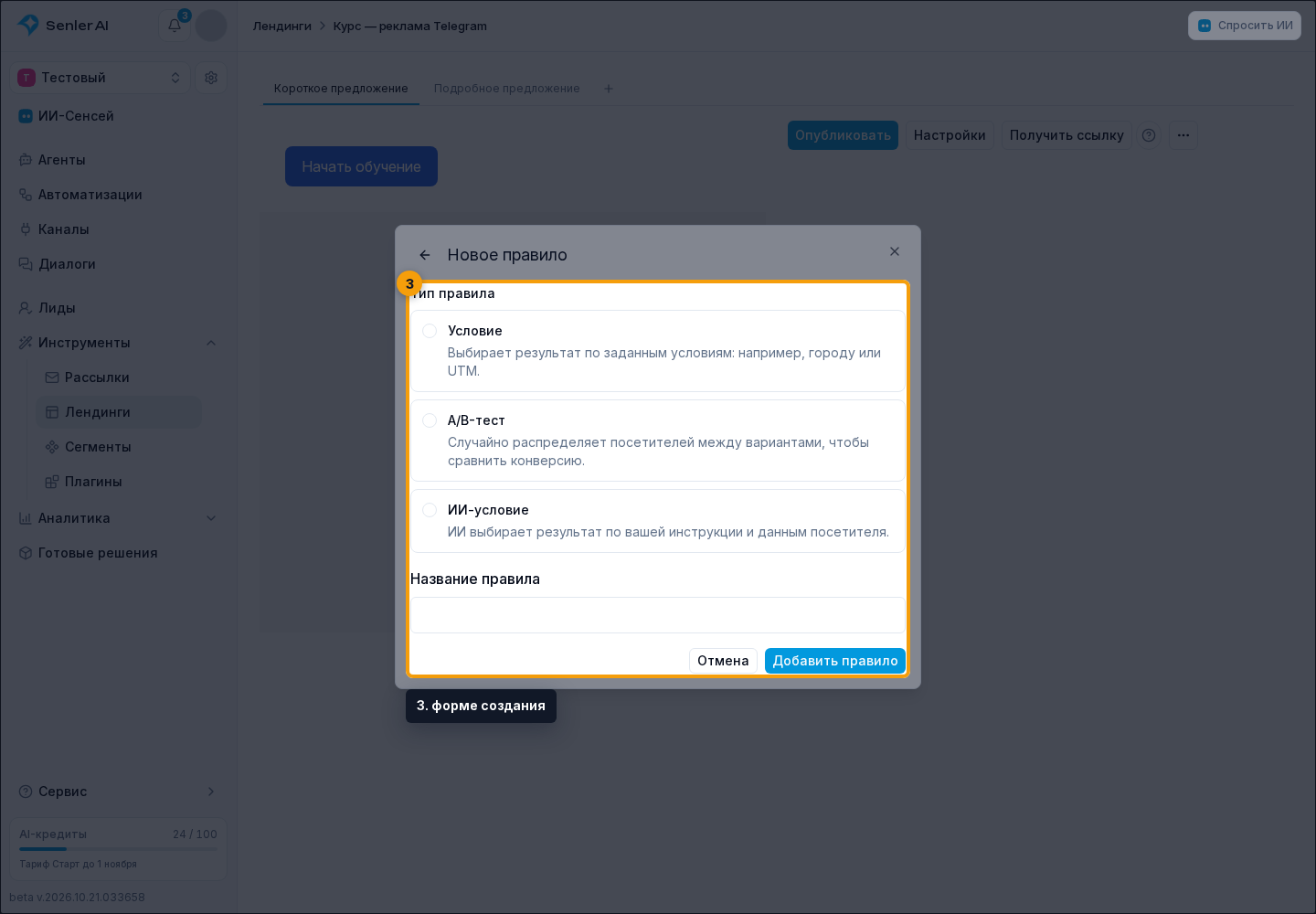Click the Добавить правило button
Screen dimensions: 1316x914
tap(835, 661)
